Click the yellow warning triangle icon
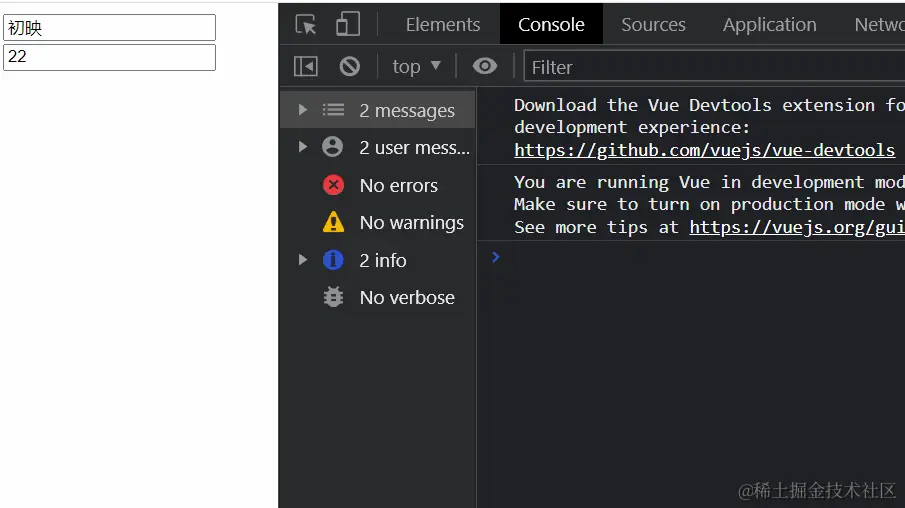Screen dimensions: 905x508 (x=333, y=222)
